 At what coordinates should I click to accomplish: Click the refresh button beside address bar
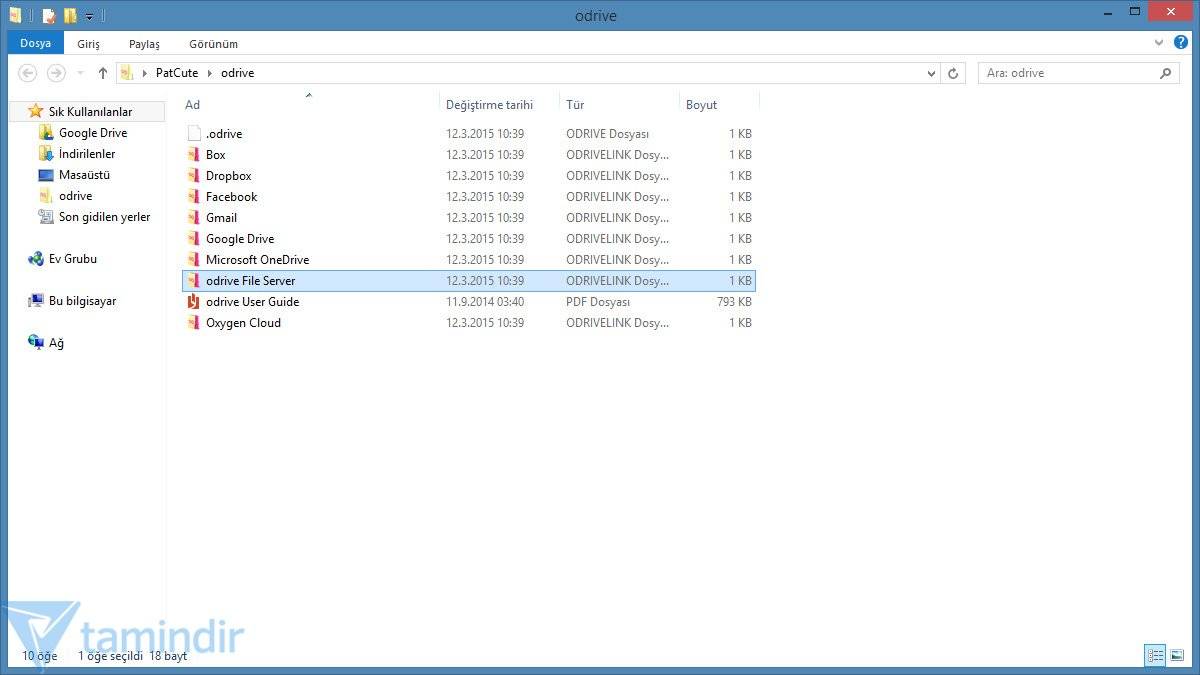(x=953, y=73)
